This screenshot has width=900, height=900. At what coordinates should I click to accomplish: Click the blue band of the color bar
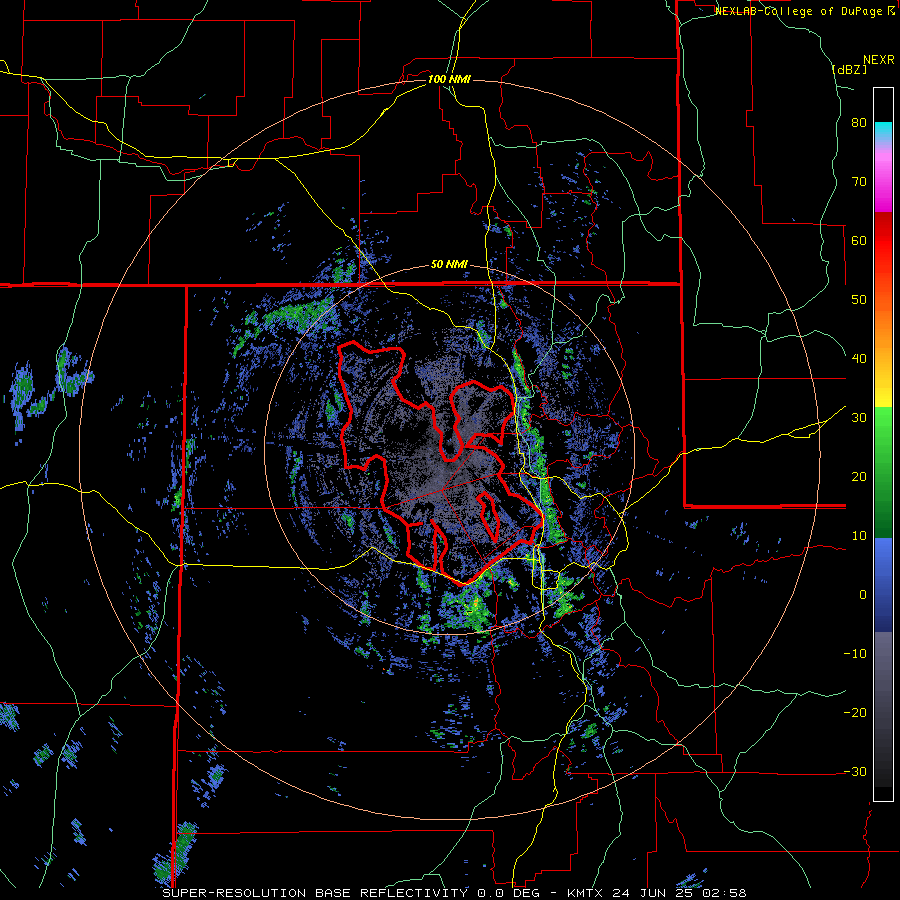click(x=883, y=585)
